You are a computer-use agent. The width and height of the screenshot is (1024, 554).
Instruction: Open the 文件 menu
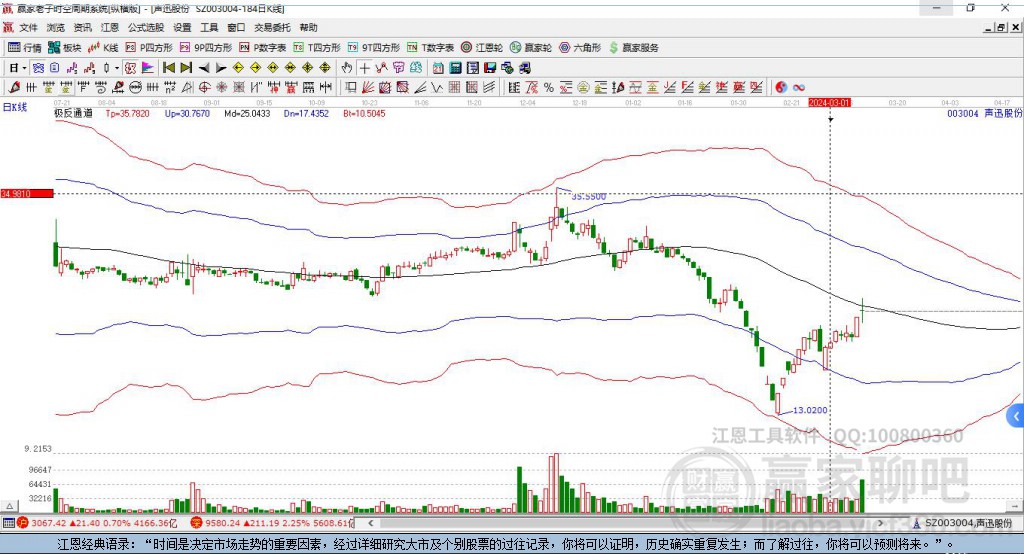pos(29,27)
